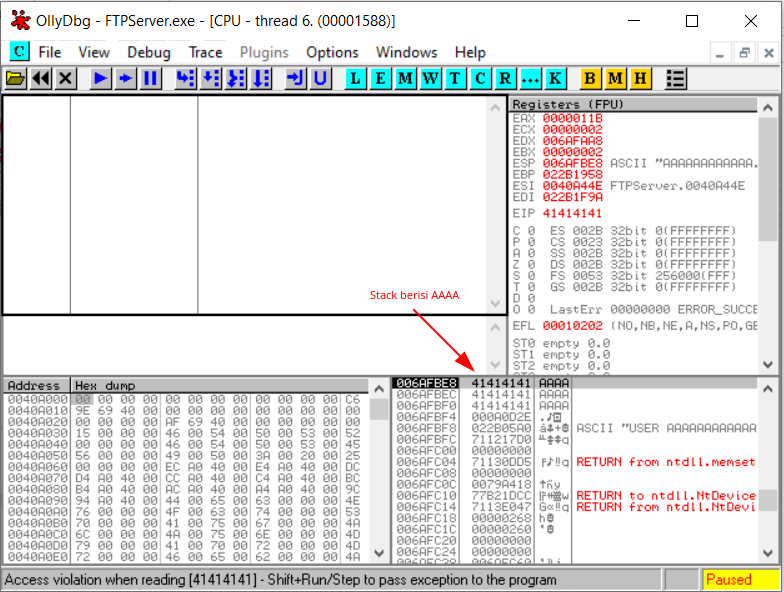This screenshot has height=592, width=784.
Task: Execute till return icon
Action: (x=295, y=78)
